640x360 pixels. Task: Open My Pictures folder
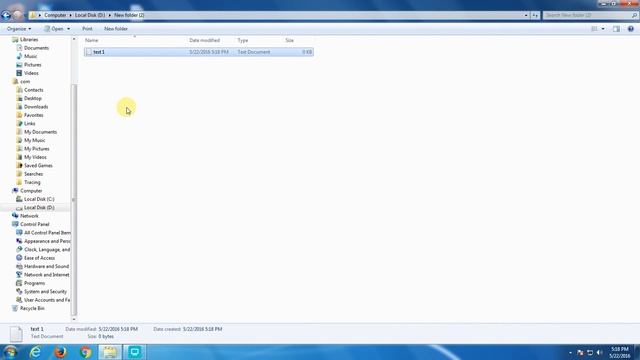pos(37,149)
